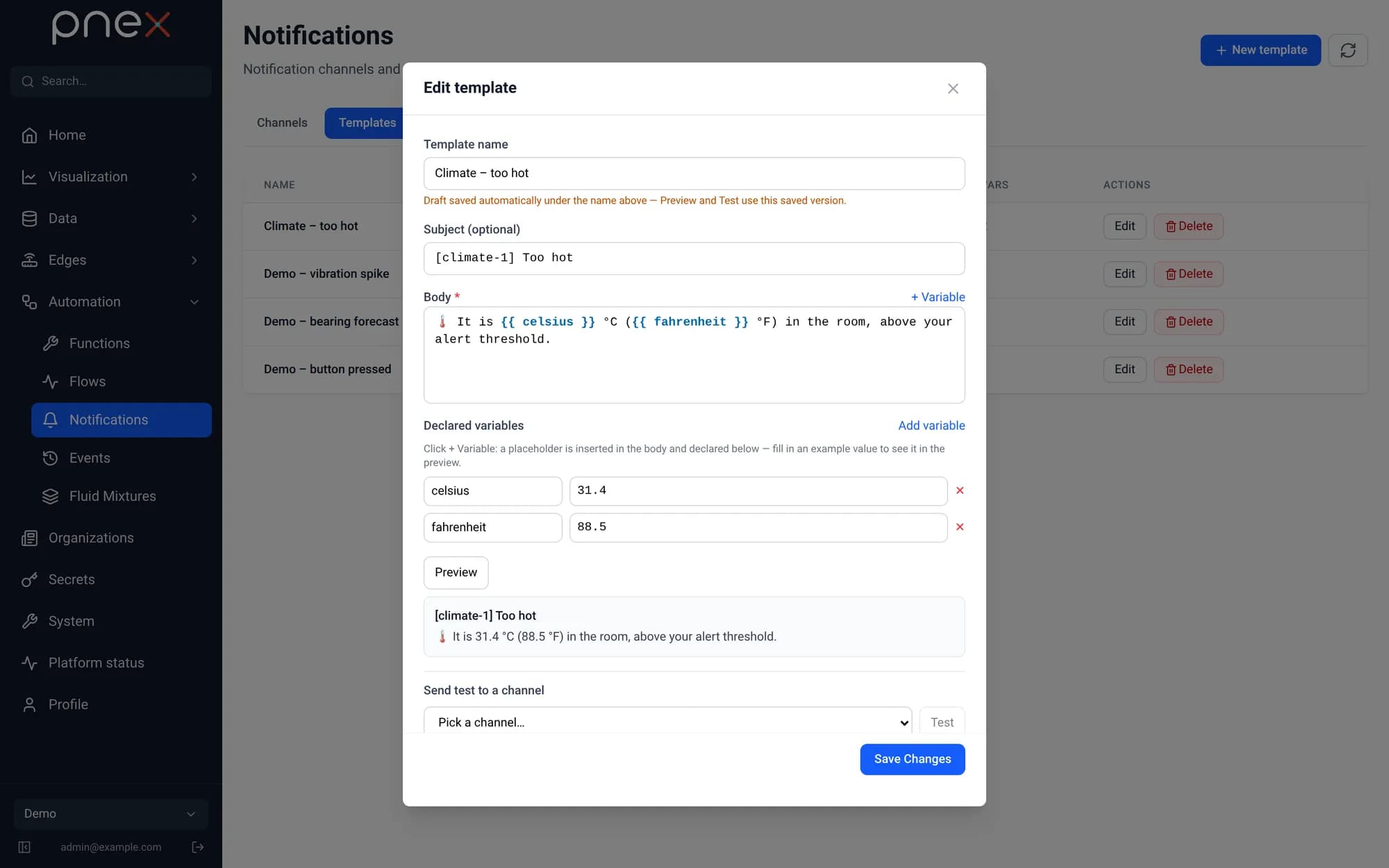This screenshot has width=1389, height=868.
Task: Click the Save Changes button
Action: click(912, 760)
